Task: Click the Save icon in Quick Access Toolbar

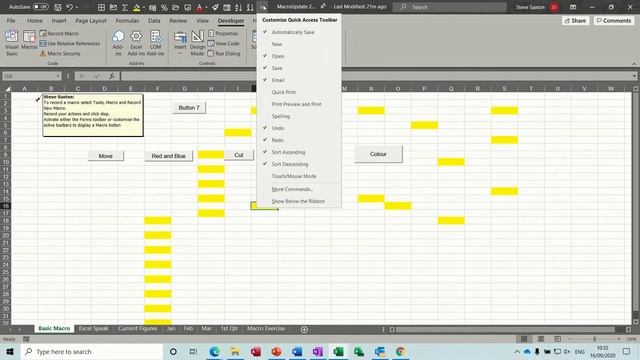Action: point(58,7)
